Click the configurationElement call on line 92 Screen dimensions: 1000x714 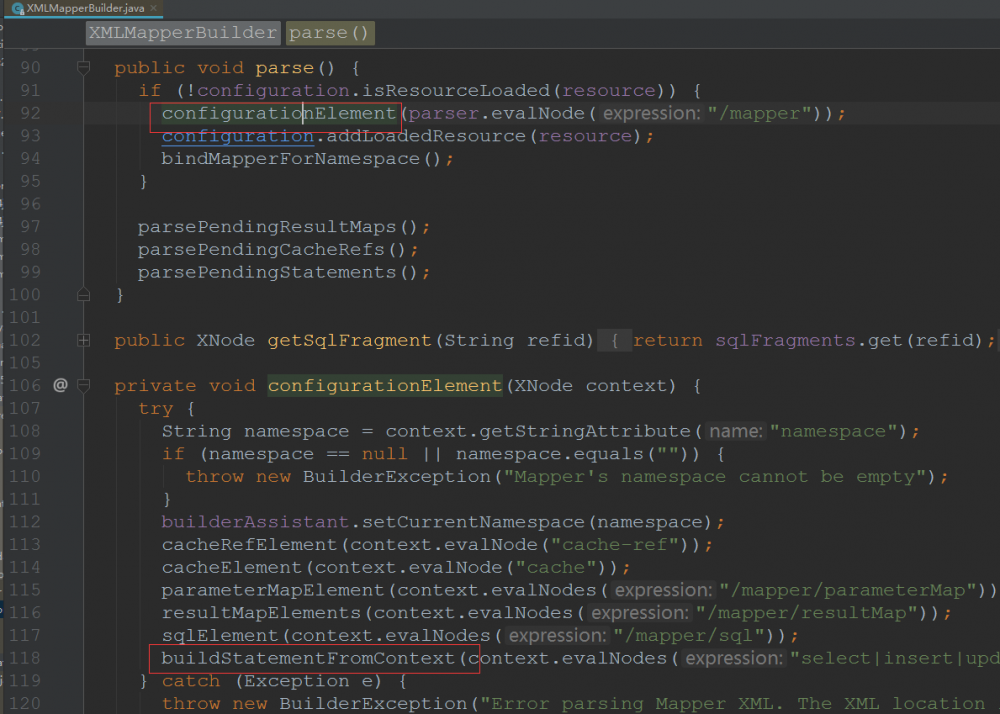pyautogui.click(x=279, y=113)
